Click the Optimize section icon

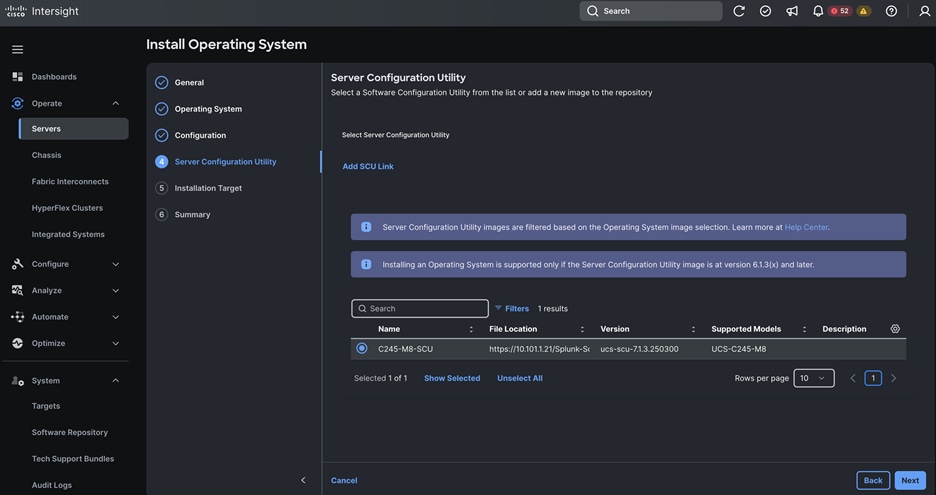17,343
